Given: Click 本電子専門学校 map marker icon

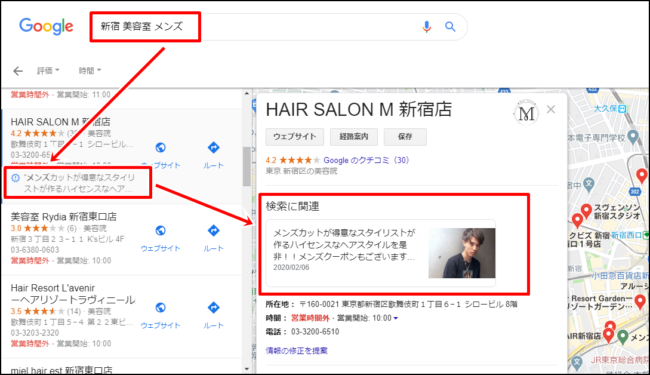Looking at the screenshot, I should click(633, 136).
